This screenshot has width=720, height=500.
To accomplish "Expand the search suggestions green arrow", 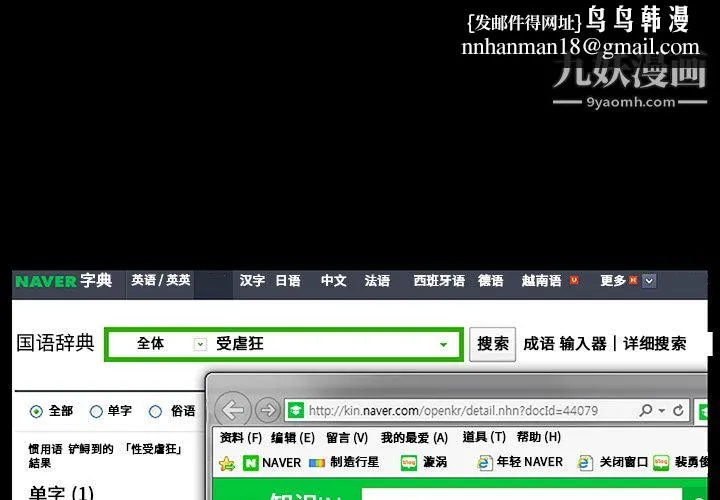I will click(444, 344).
